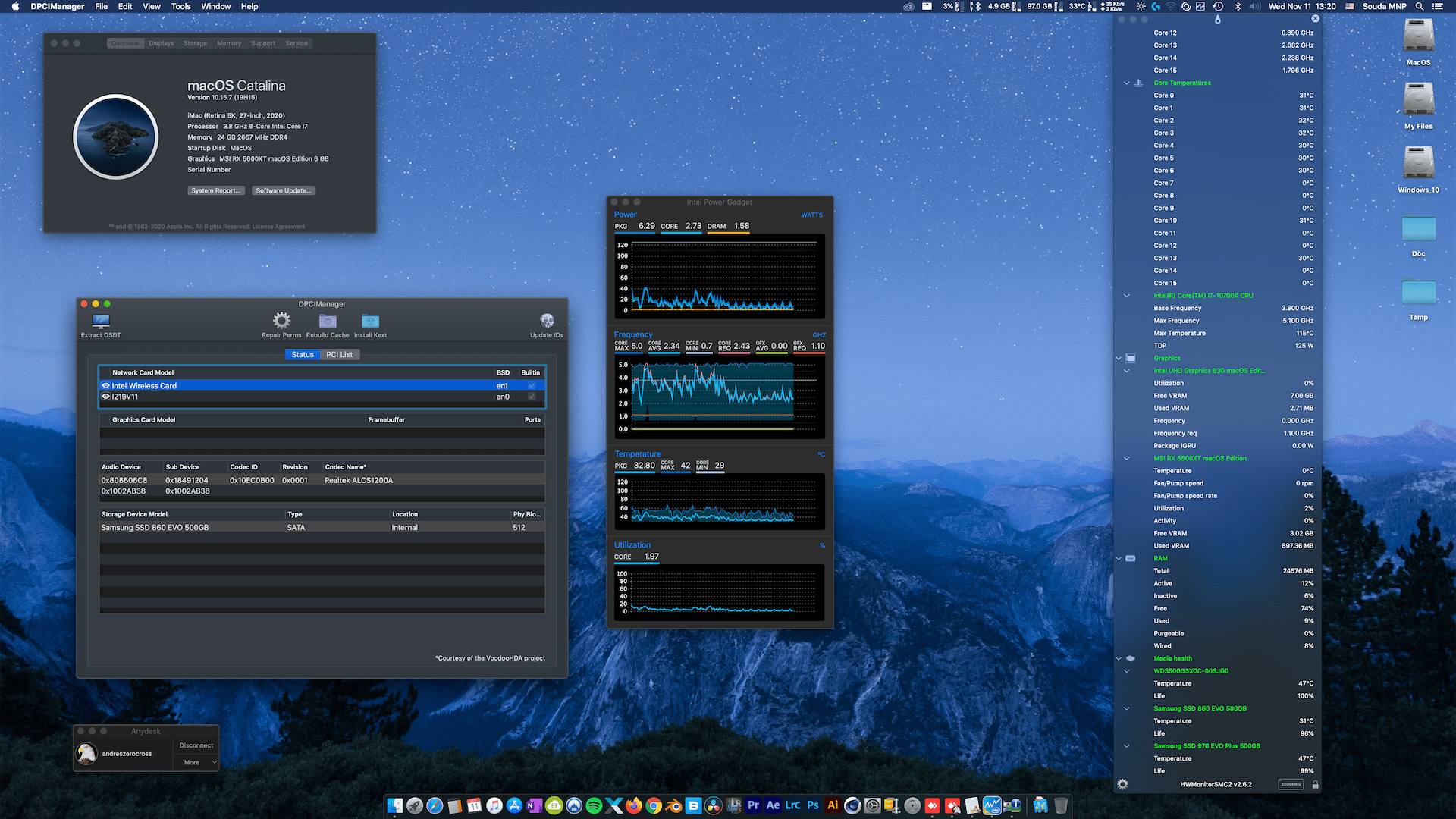The height and width of the screenshot is (819, 1456).
Task: Click the Install Kext folder icon
Action: coord(370,321)
